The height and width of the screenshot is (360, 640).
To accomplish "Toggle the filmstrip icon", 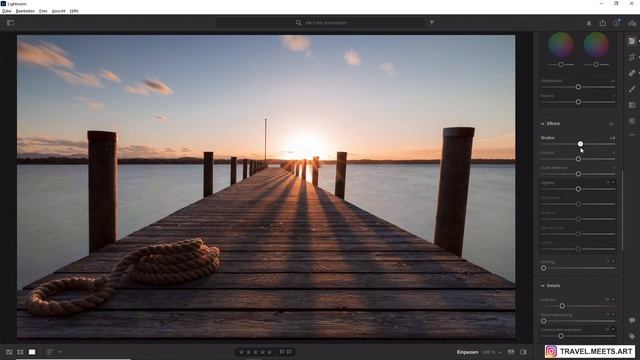I will pos(511,352).
